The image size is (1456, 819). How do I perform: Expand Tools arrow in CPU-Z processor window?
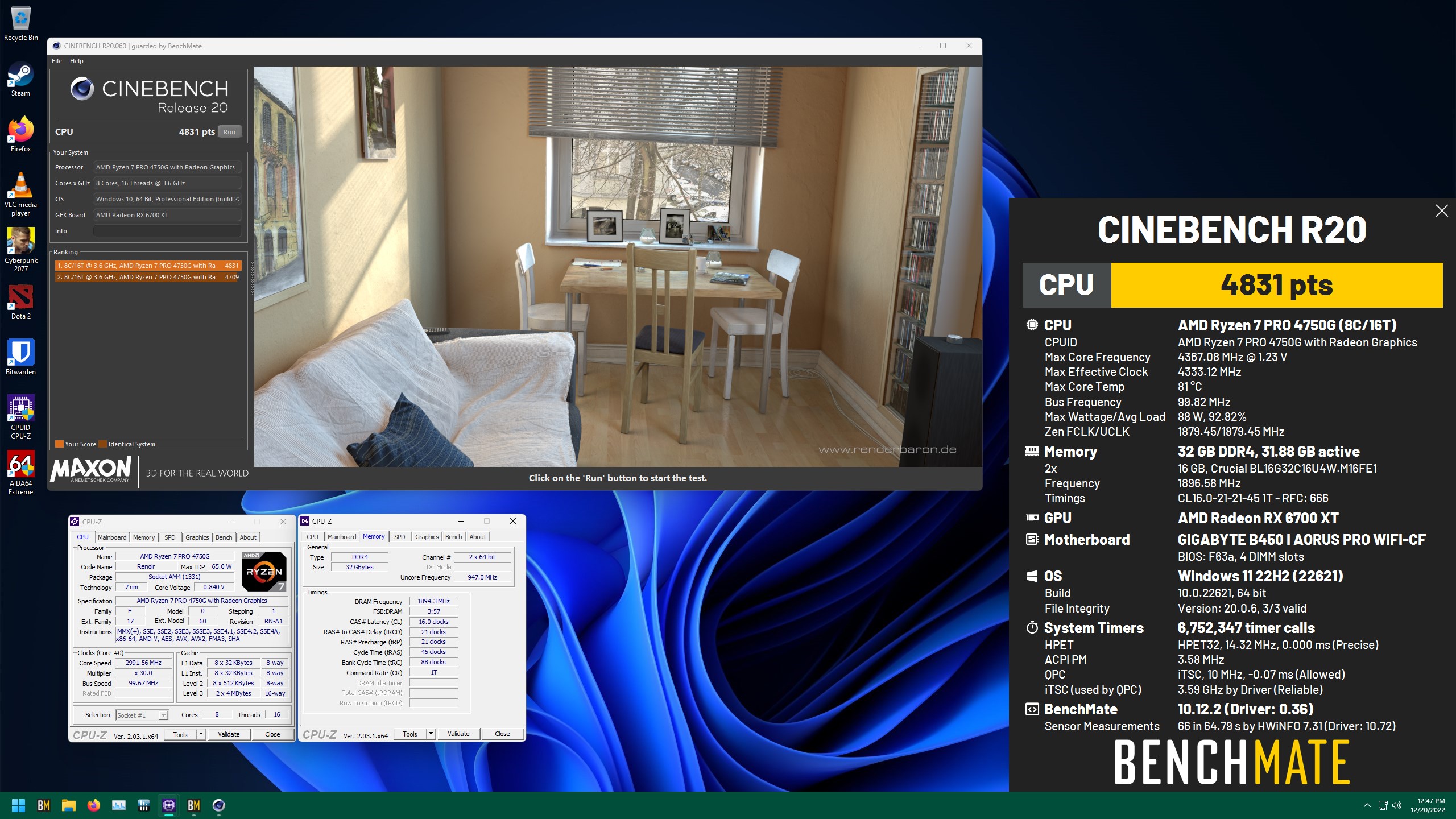tap(201, 734)
